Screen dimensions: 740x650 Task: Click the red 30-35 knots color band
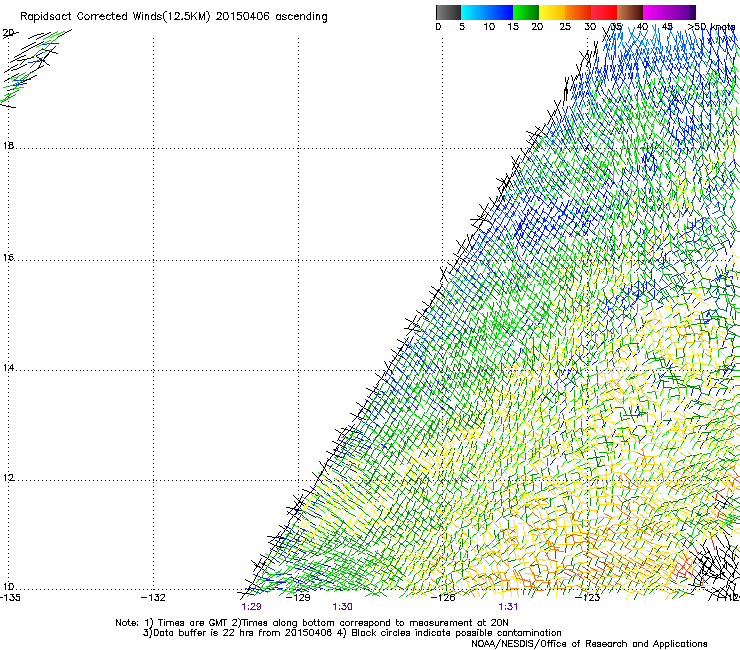(x=604, y=12)
